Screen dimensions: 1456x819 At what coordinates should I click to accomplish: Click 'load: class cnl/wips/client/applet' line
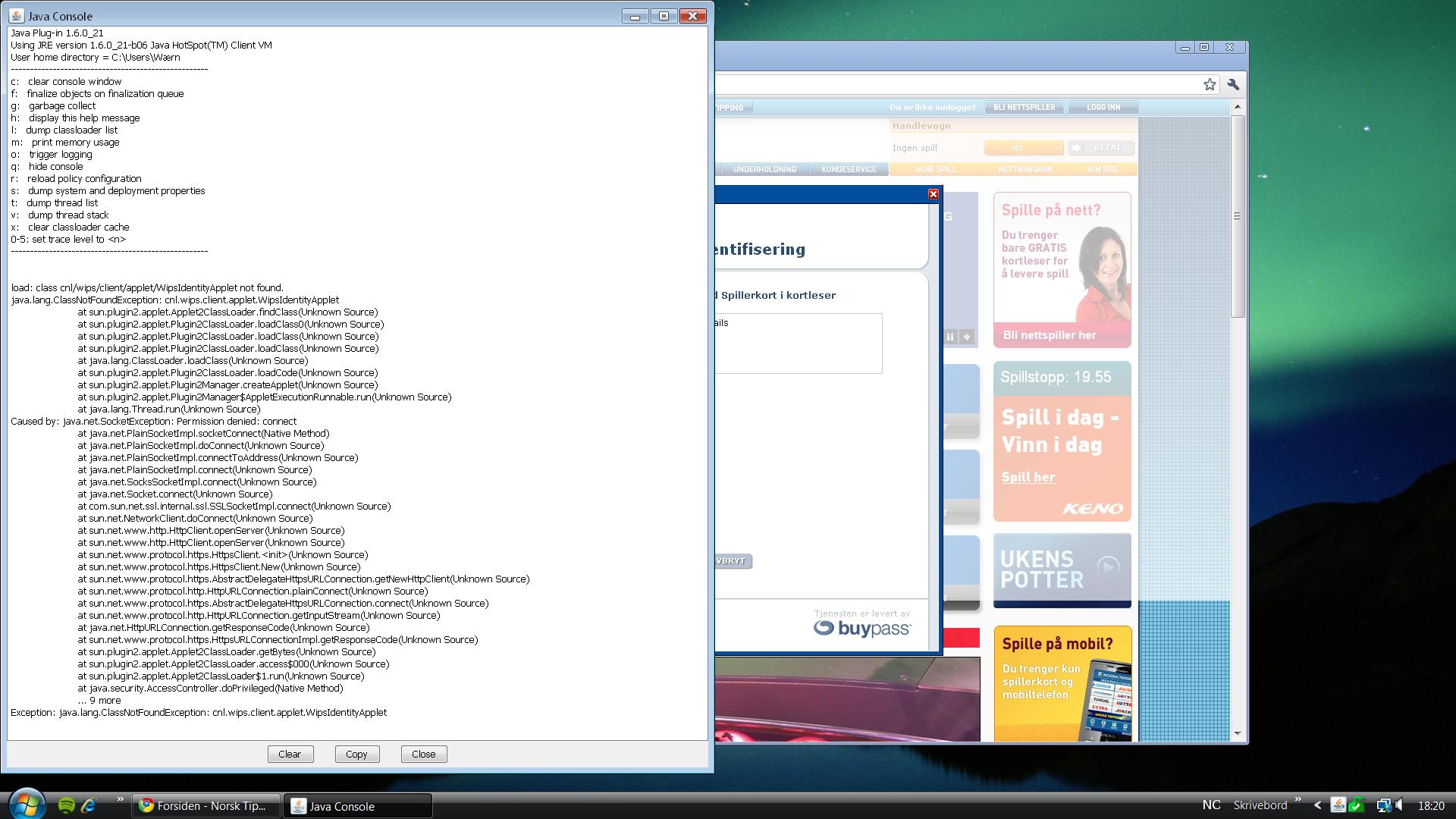(147, 287)
